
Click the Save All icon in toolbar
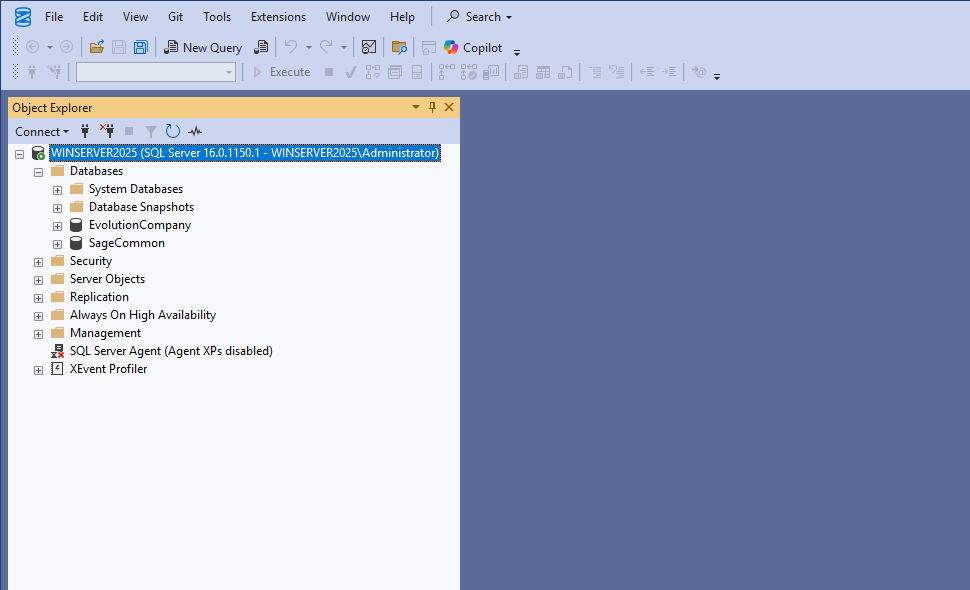click(141, 47)
